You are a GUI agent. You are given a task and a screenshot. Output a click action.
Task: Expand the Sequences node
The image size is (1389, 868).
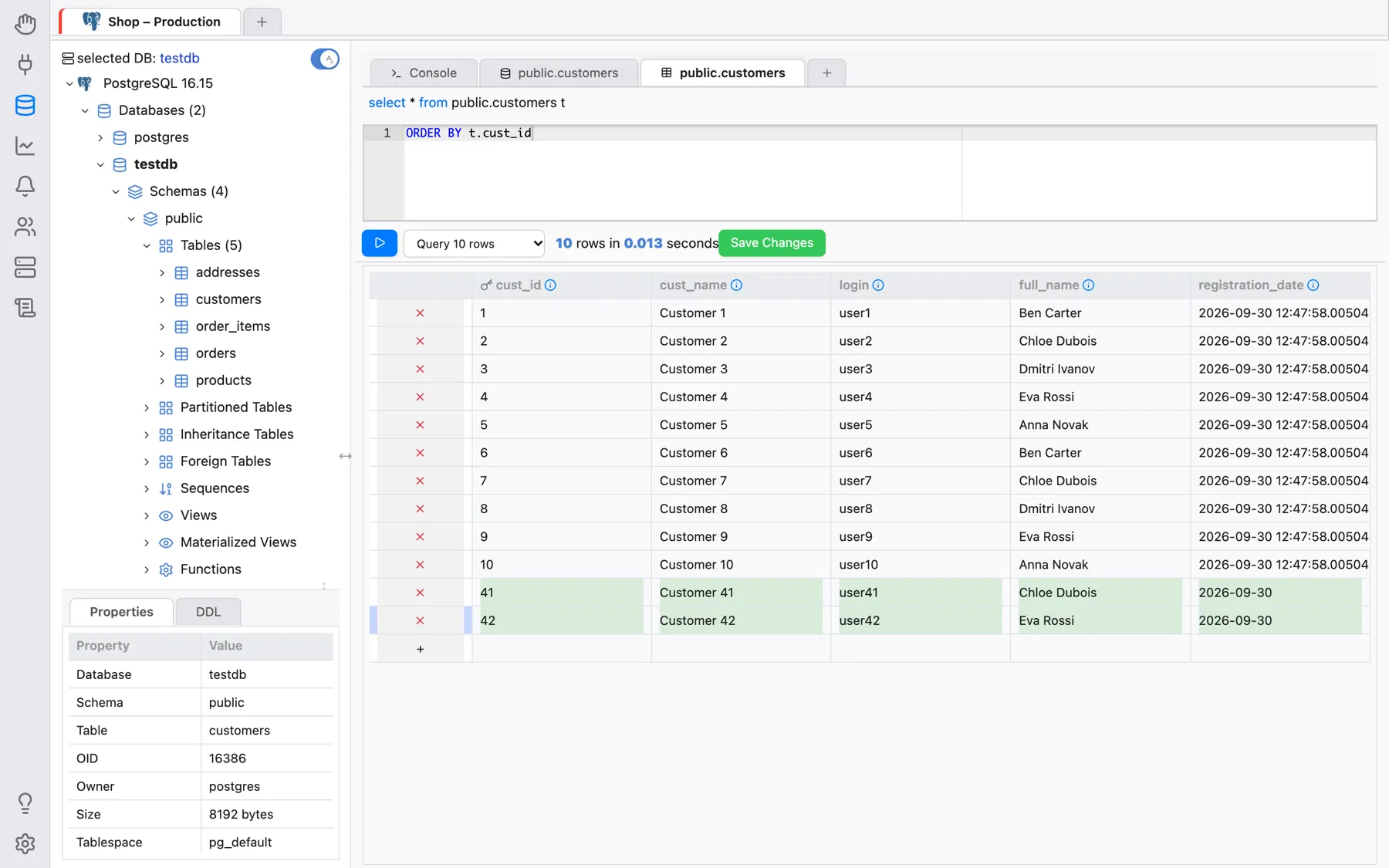point(147,488)
